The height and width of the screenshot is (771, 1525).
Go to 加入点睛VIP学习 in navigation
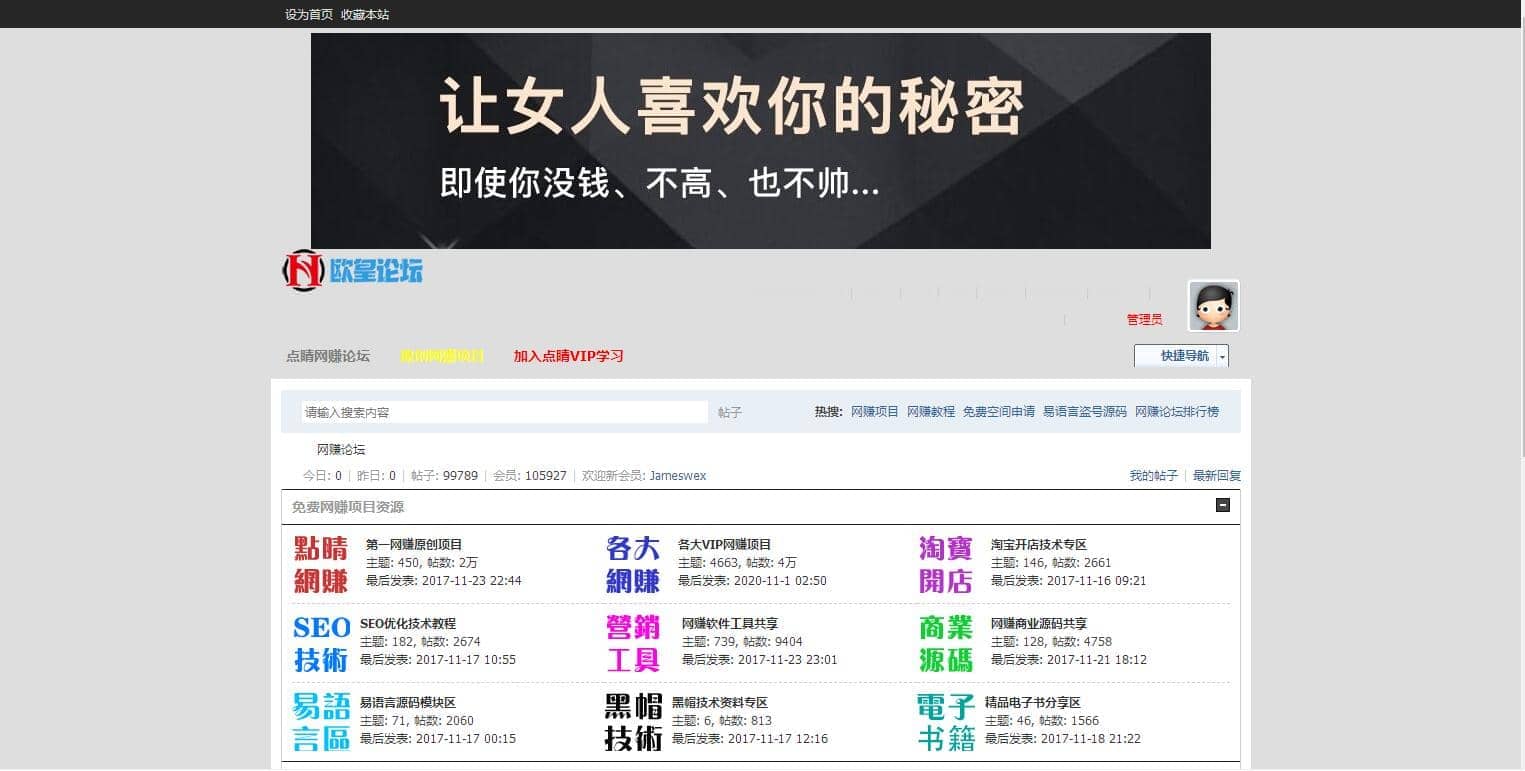[568, 356]
